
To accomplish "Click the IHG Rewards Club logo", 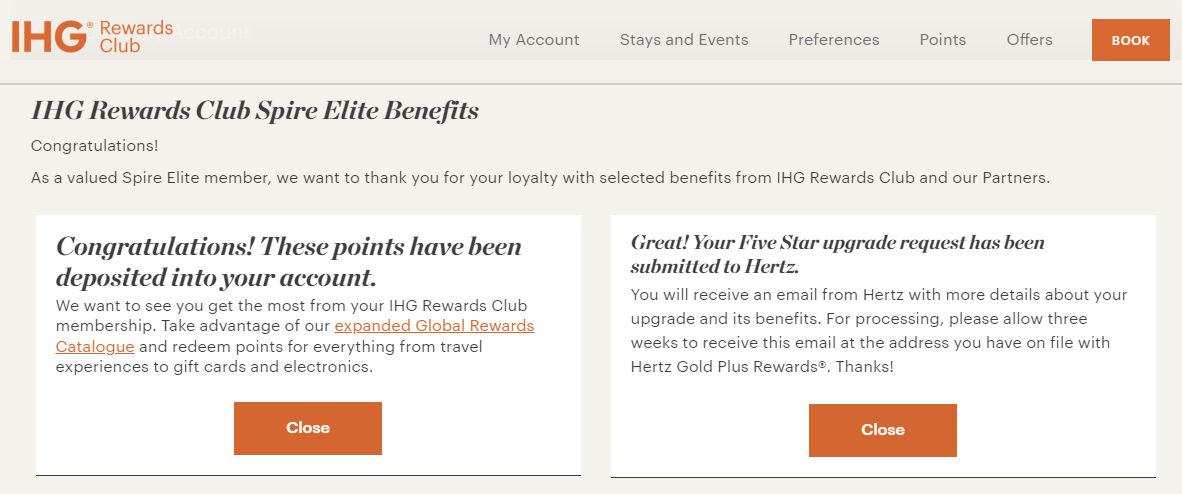I will click(x=90, y=36).
